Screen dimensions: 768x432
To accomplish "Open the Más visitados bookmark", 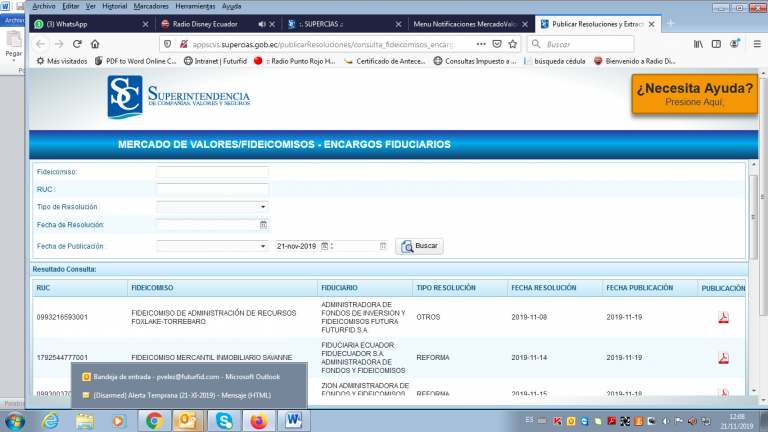I will 62,61.
